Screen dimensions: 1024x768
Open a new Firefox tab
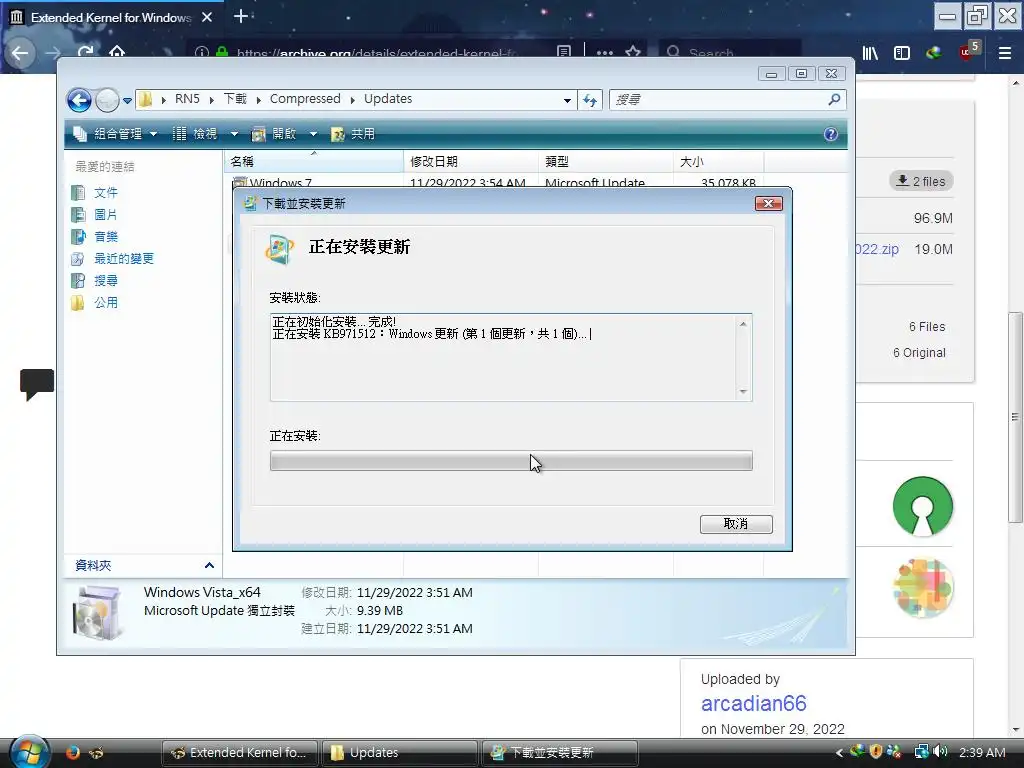pyautogui.click(x=240, y=16)
